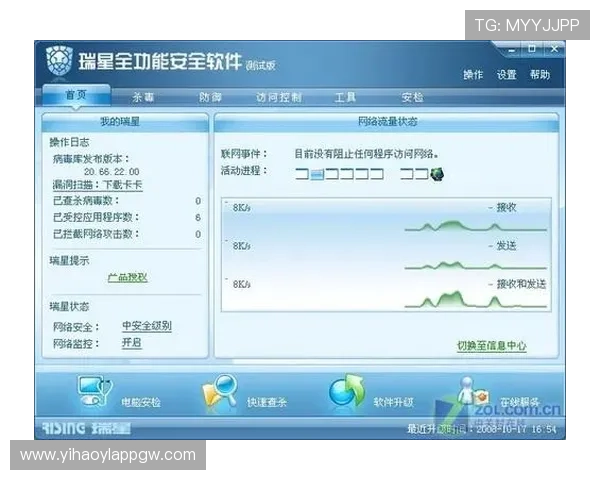Open the 首页 tab
Screen dimensions: 600x480
pyautogui.click(x=77, y=95)
